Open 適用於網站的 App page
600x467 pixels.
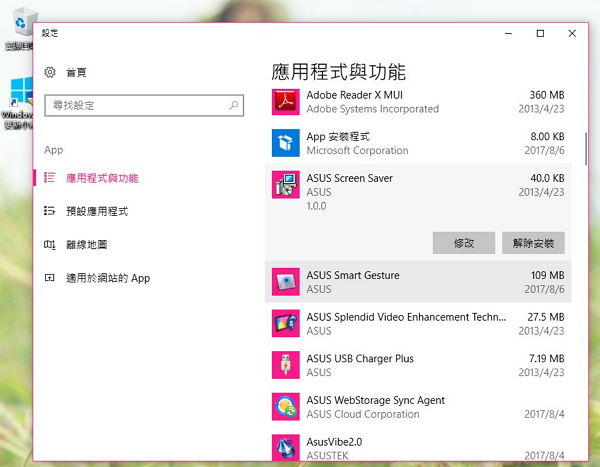coord(108,278)
